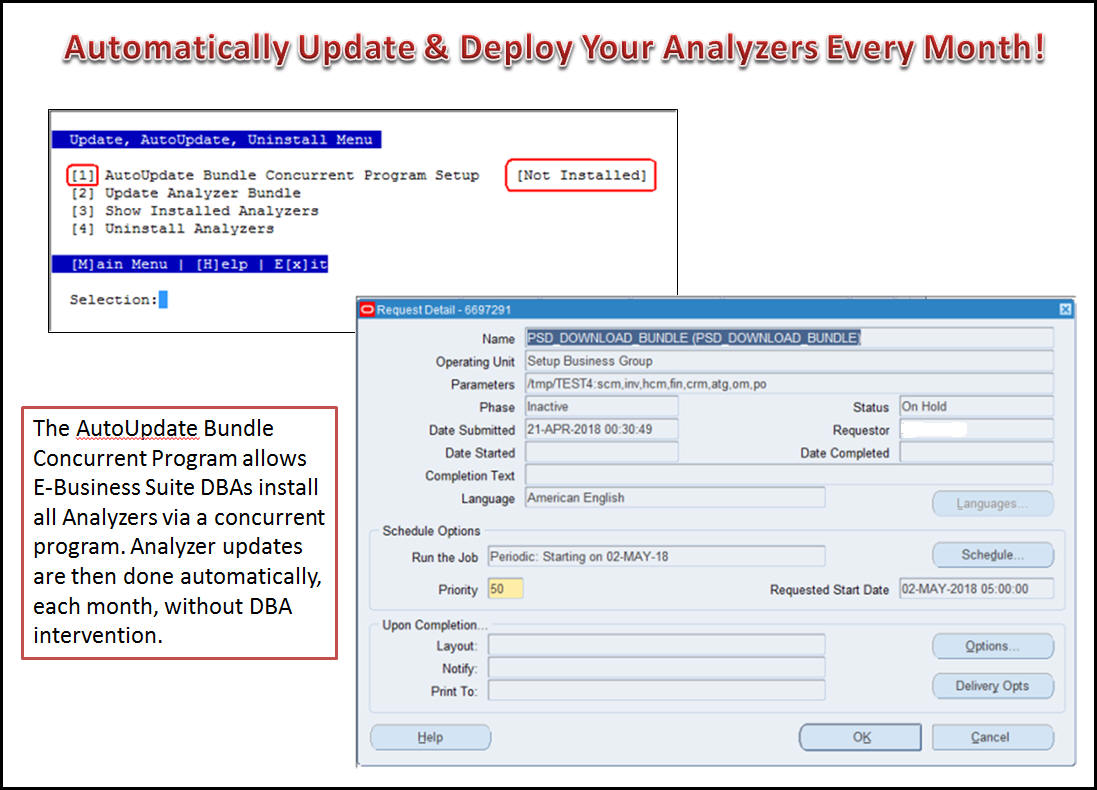
Task: Click the Priority field showing 50
Action: [x=505, y=589]
